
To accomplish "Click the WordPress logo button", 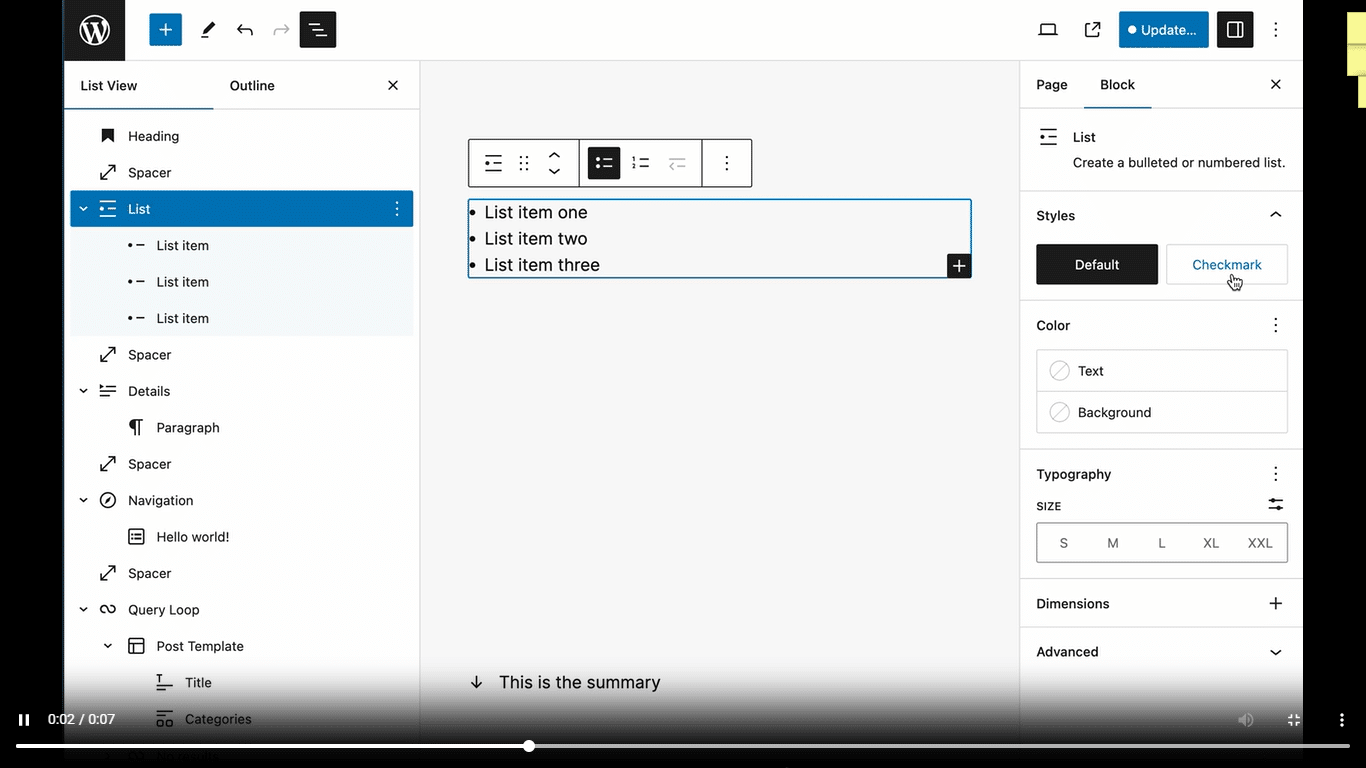I will click(x=95, y=30).
